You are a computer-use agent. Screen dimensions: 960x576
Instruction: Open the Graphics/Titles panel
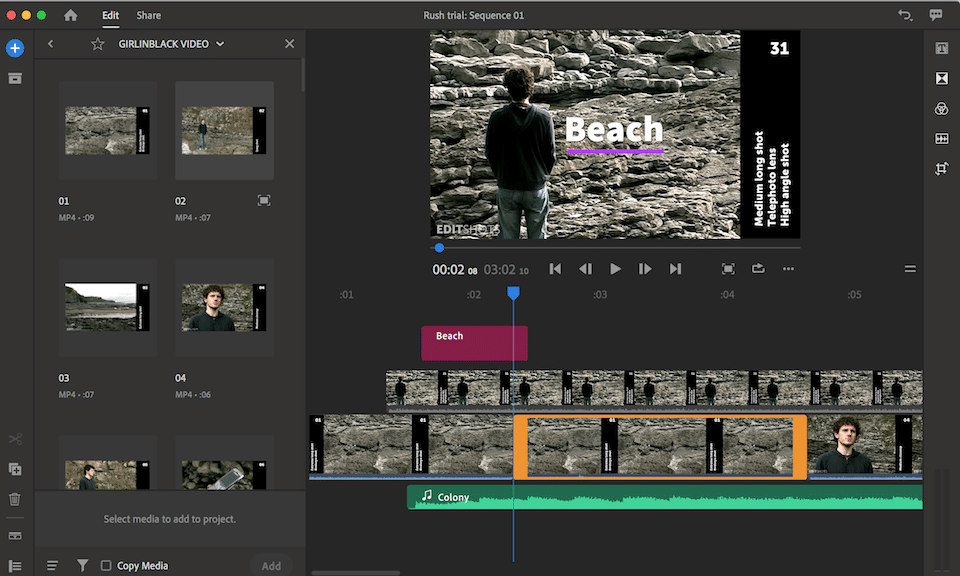pyautogui.click(x=941, y=47)
